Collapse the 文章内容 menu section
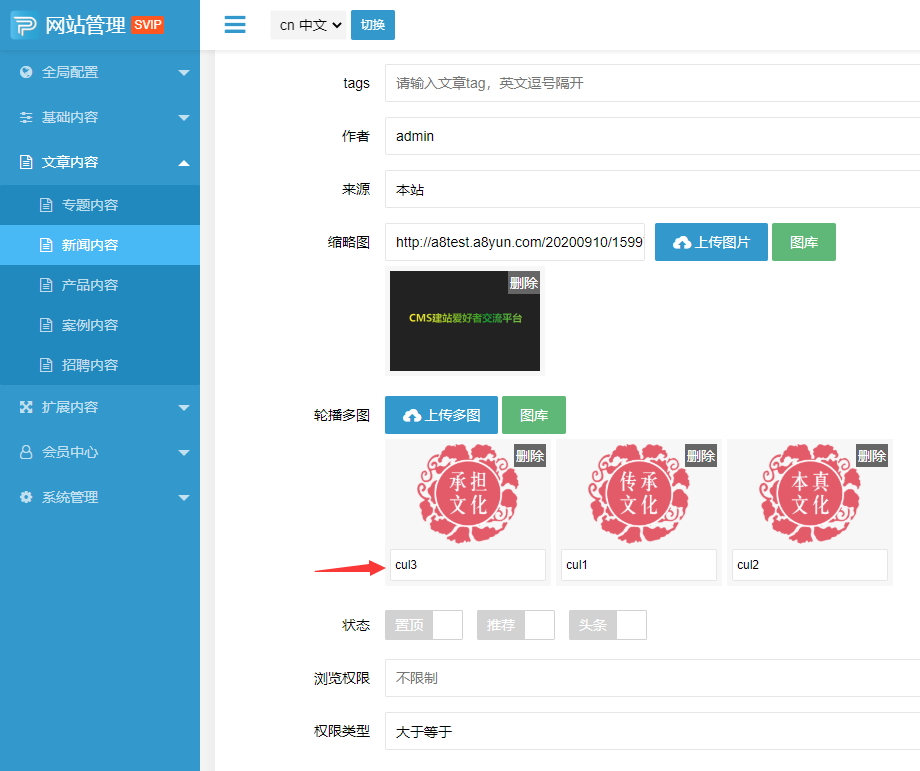This screenshot has width=920, height=771. pos(100,162)
